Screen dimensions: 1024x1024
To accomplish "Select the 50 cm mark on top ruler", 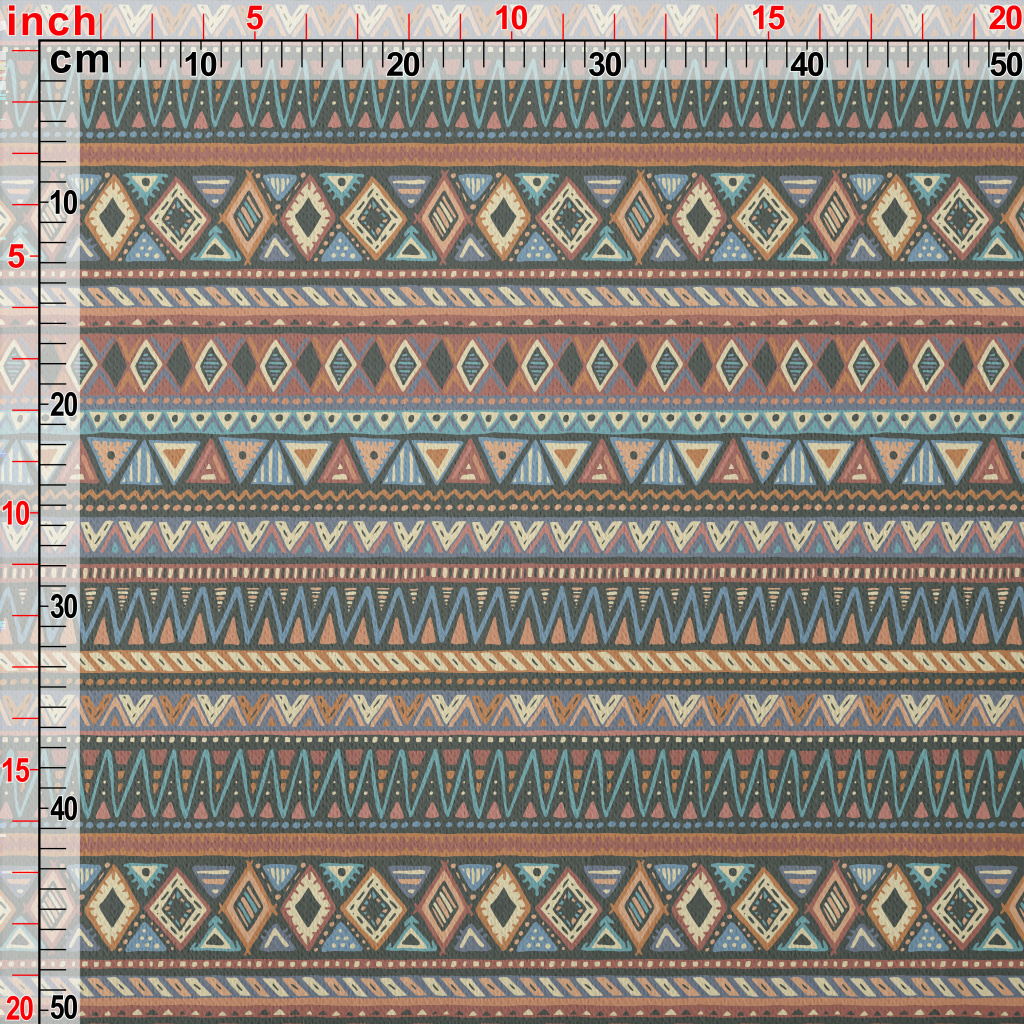I will (x=1004, y=65).
